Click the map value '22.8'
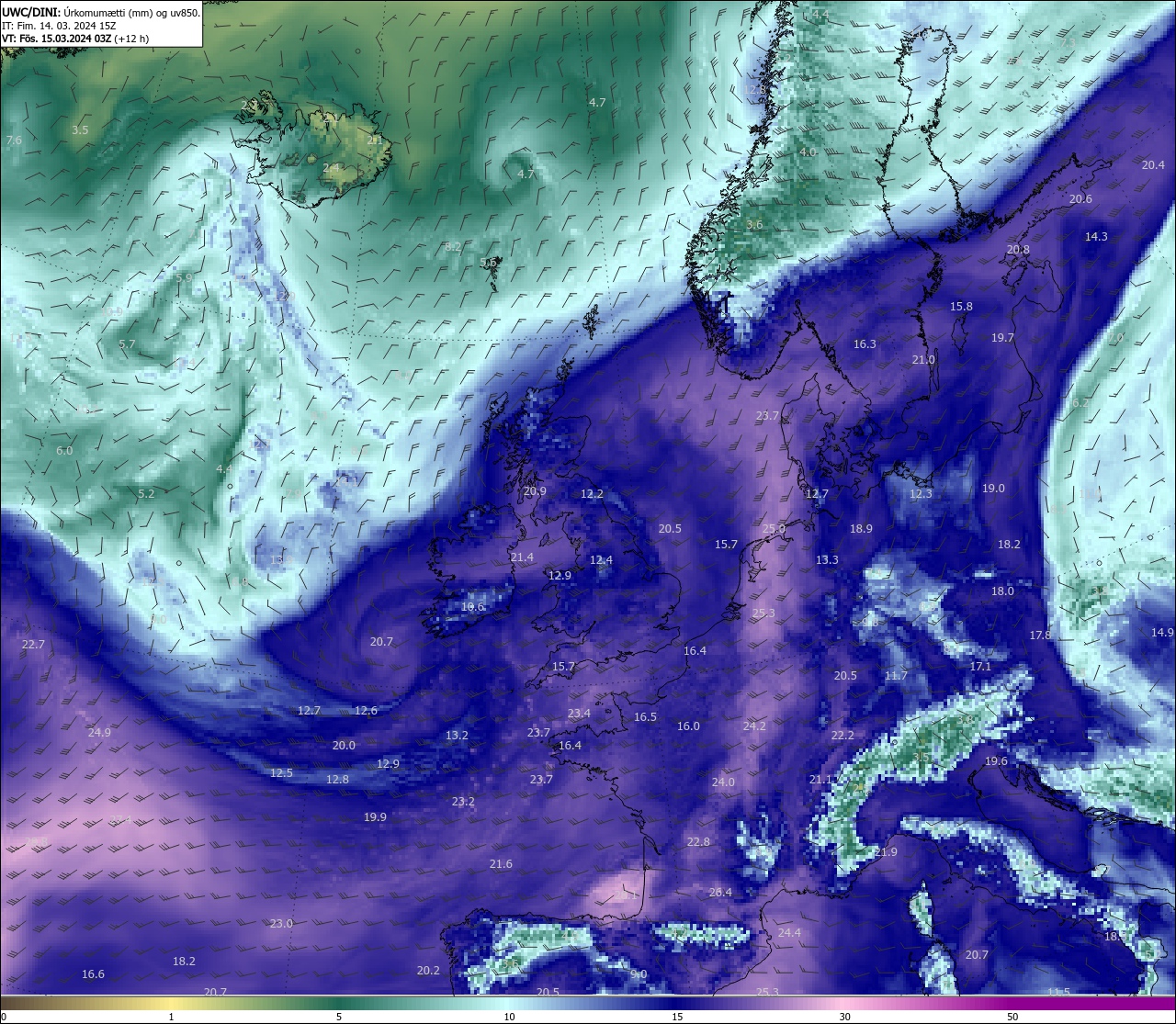 [698, 842]
